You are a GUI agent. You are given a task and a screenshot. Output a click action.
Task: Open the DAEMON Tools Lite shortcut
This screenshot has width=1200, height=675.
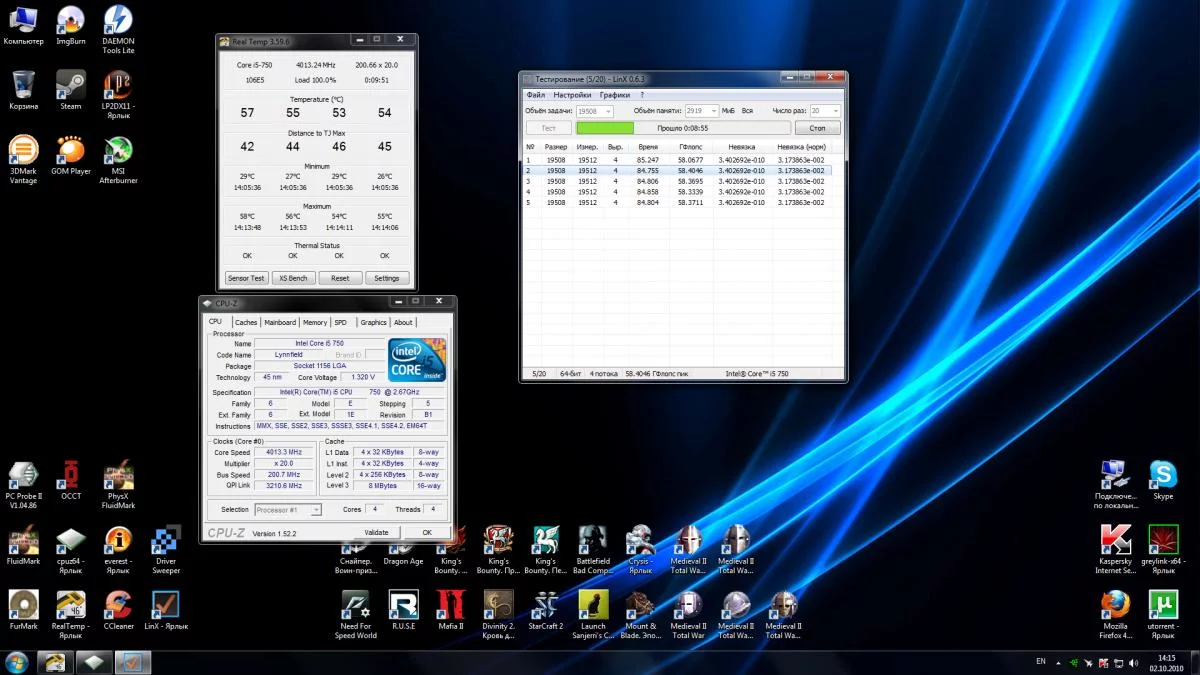coord(118,20)
